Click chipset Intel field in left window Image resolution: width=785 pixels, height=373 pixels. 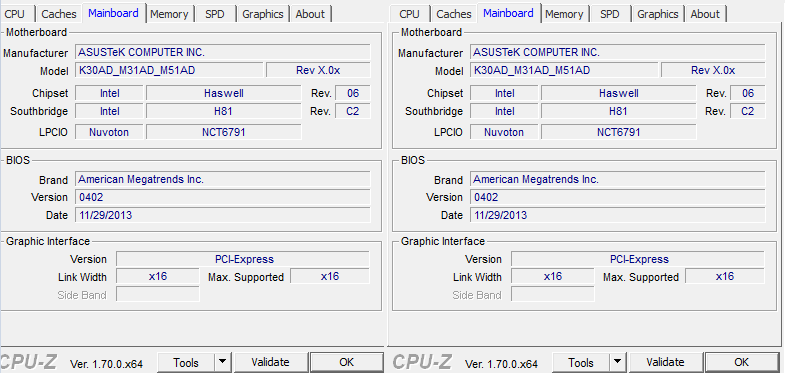coord(109,93)
